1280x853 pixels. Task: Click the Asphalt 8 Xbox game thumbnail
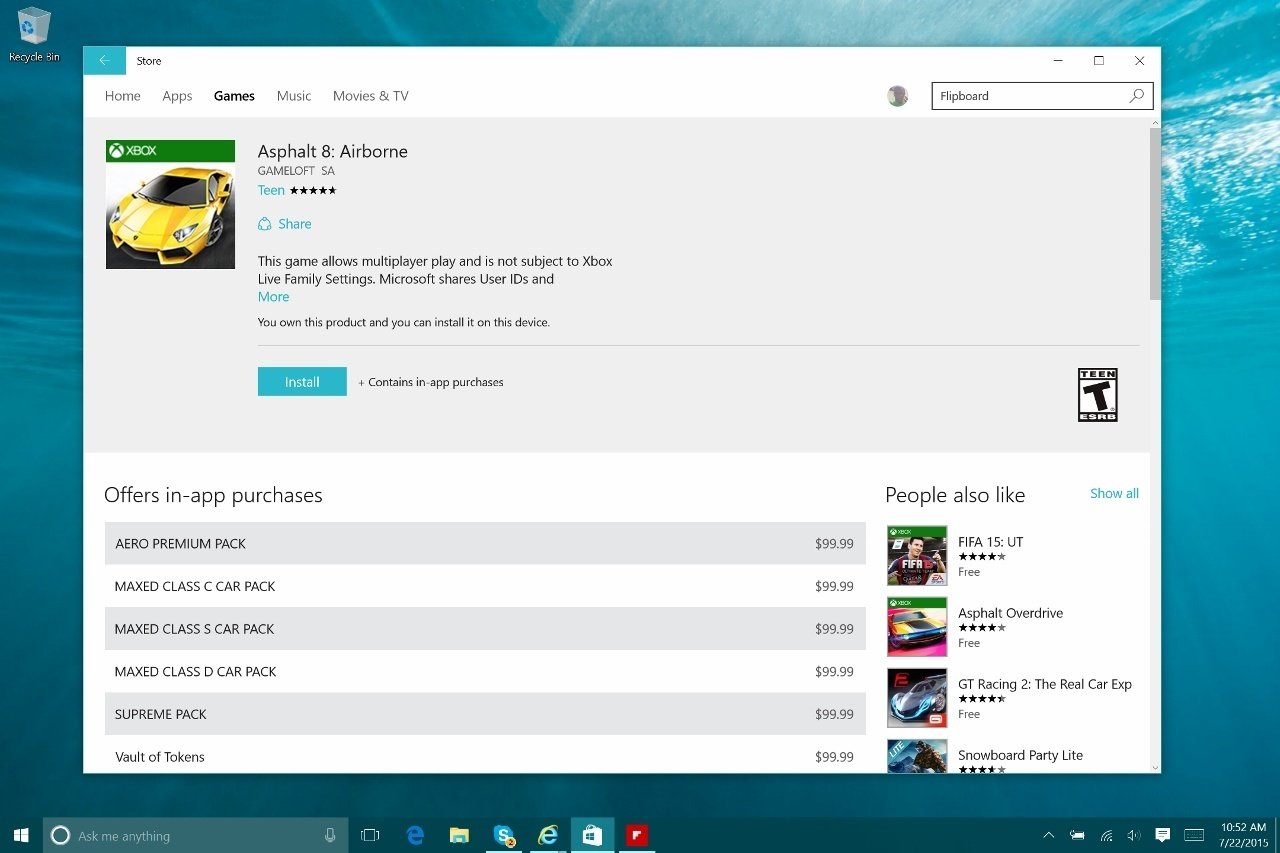point(170,204)
